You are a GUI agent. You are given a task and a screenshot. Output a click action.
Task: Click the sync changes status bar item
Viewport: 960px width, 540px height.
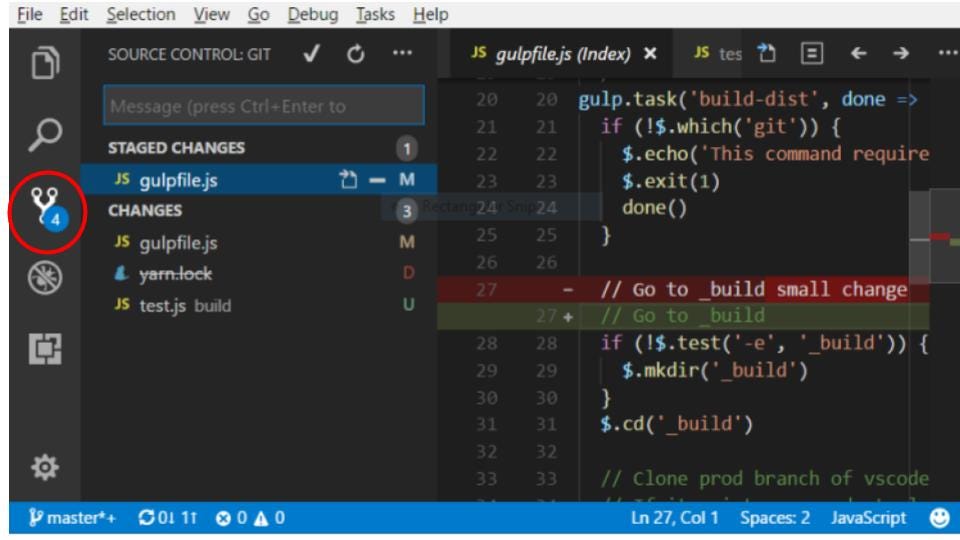click(x=168, y=518)
